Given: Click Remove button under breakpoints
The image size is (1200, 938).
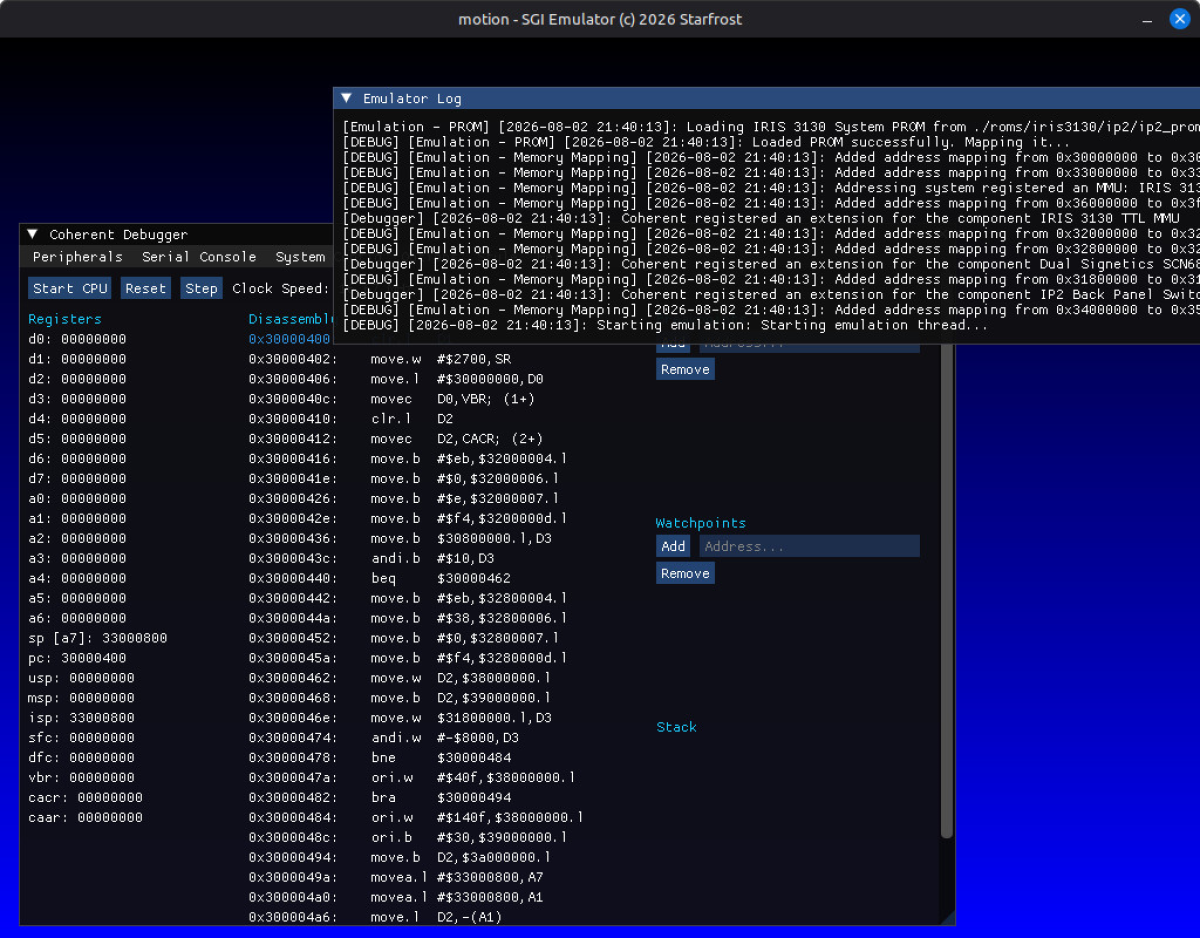Looking at the screenshot, I should (x=685, y=369).
